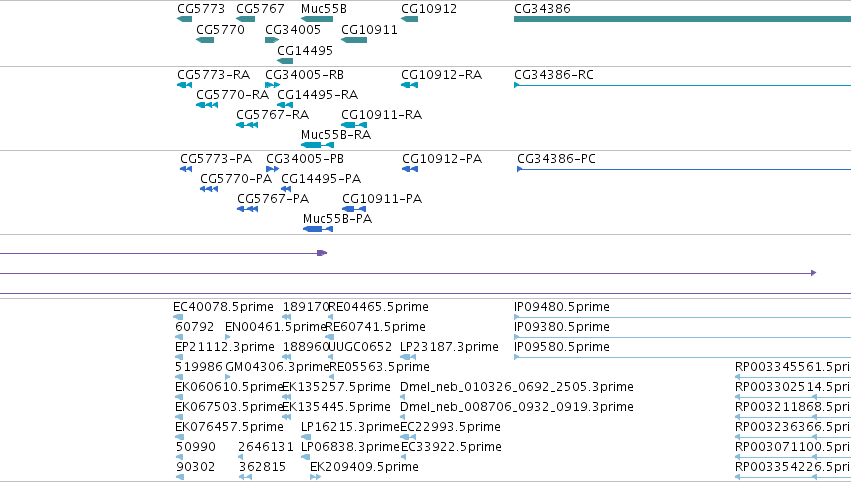The width and height of the screenshot is (851, 482).
Task: Select the EK060610.5prime EST label
Action: click(230, 387)
